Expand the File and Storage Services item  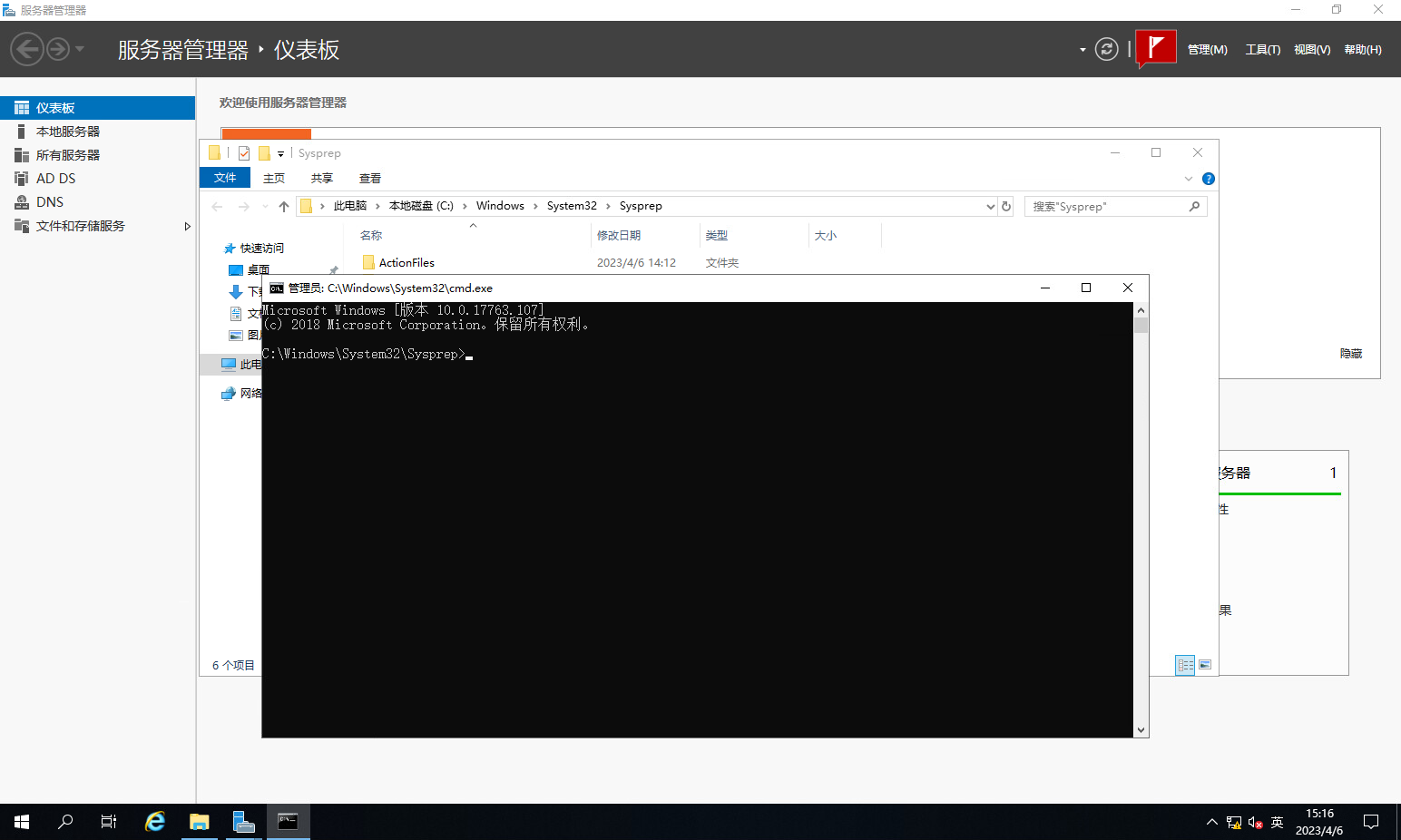[187, 226]
